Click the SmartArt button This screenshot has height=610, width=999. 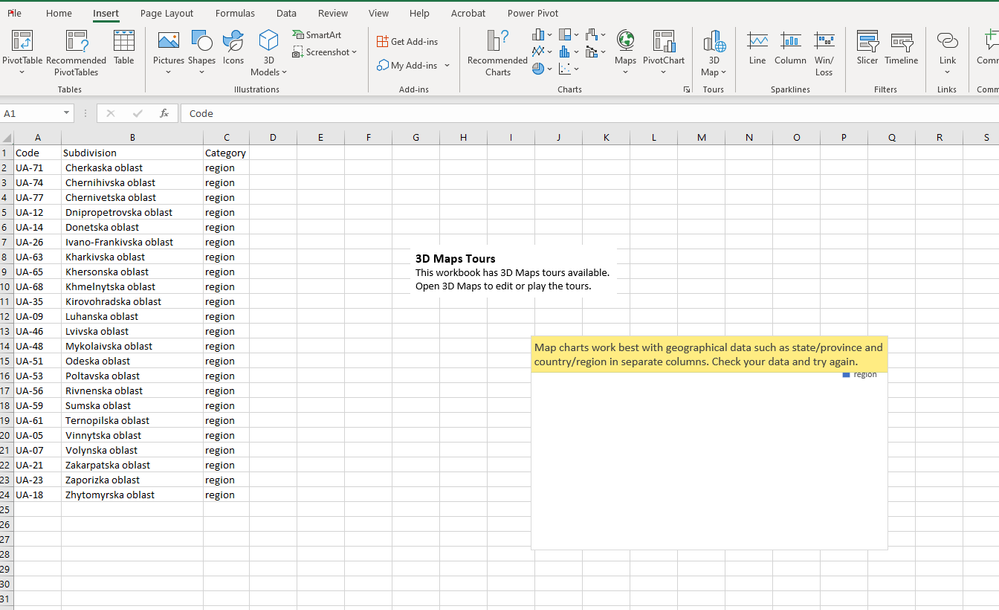pyautogui.click(x=317, y=35)
